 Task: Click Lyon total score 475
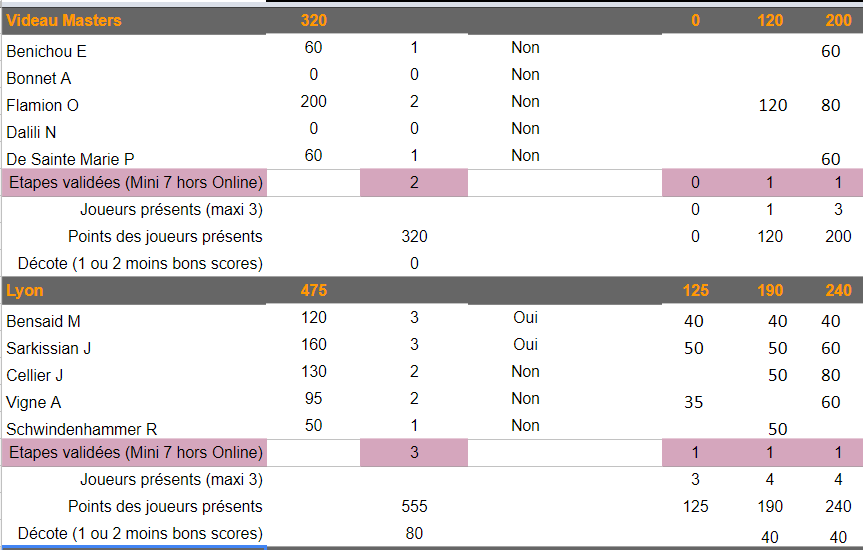click(313, 291)
